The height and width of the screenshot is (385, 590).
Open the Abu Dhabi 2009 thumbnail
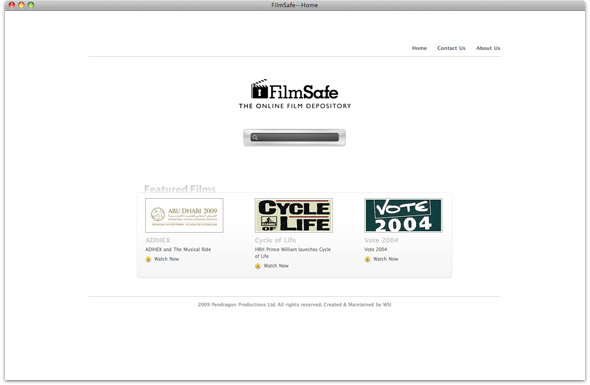(184, 215)
